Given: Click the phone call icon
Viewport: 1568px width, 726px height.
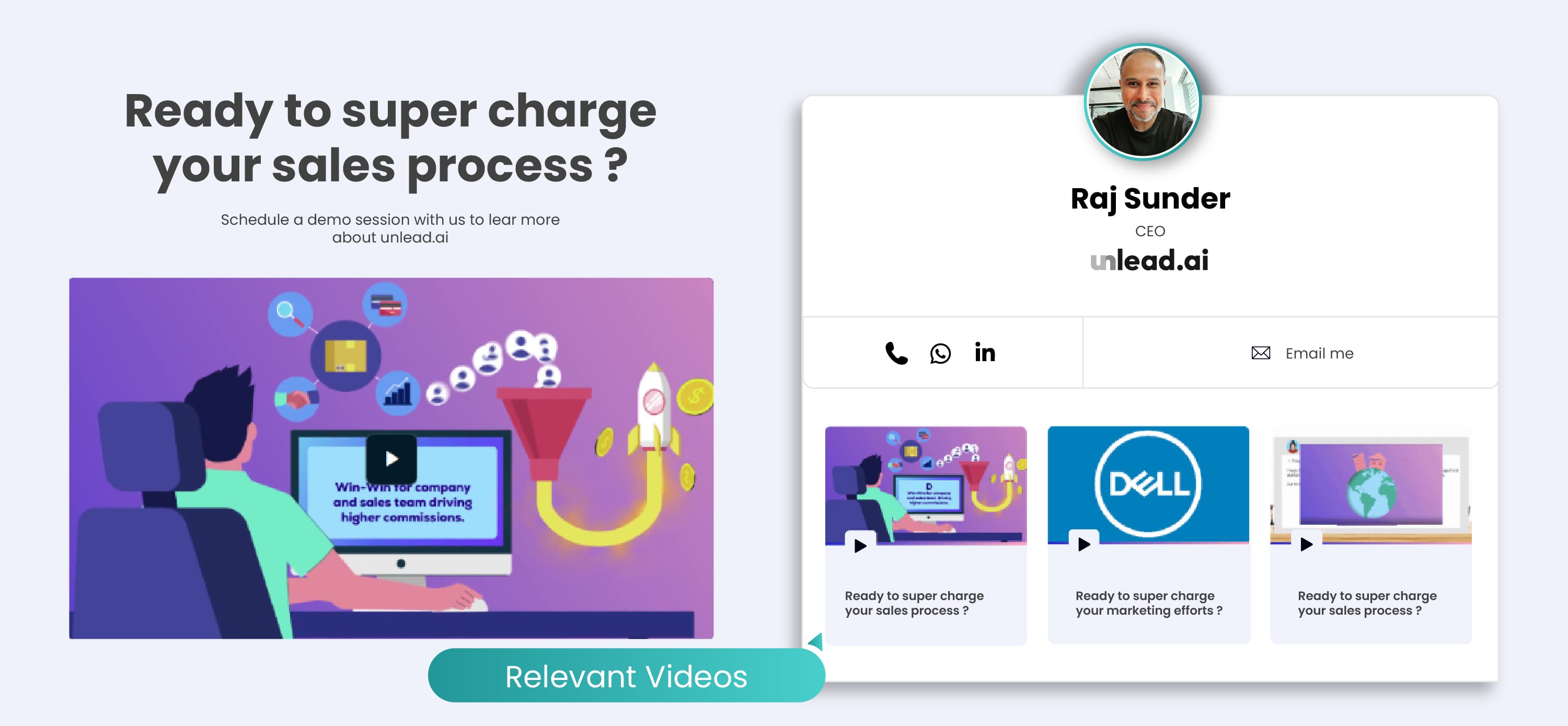Looking at the screenshot, I should point(896,353).
